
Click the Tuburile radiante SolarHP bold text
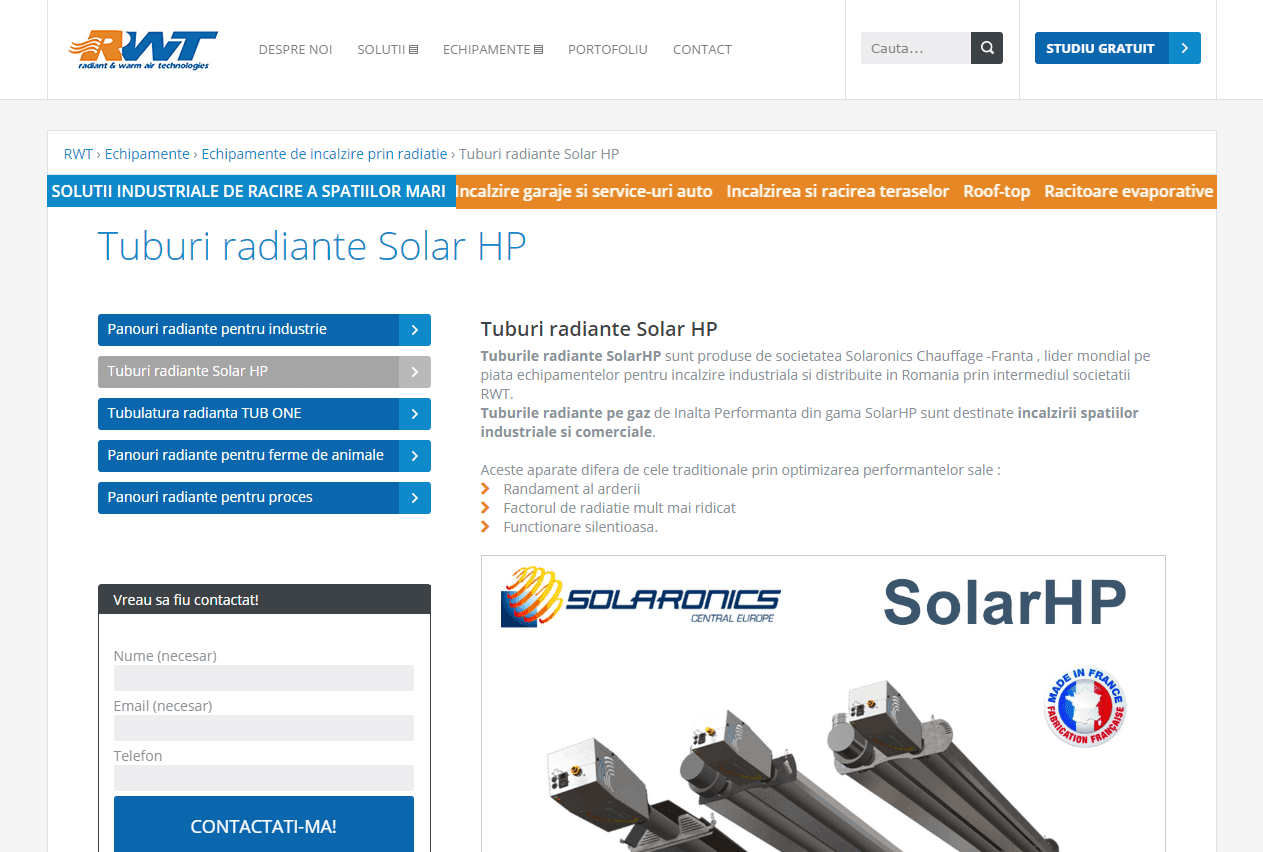(571, 356)
